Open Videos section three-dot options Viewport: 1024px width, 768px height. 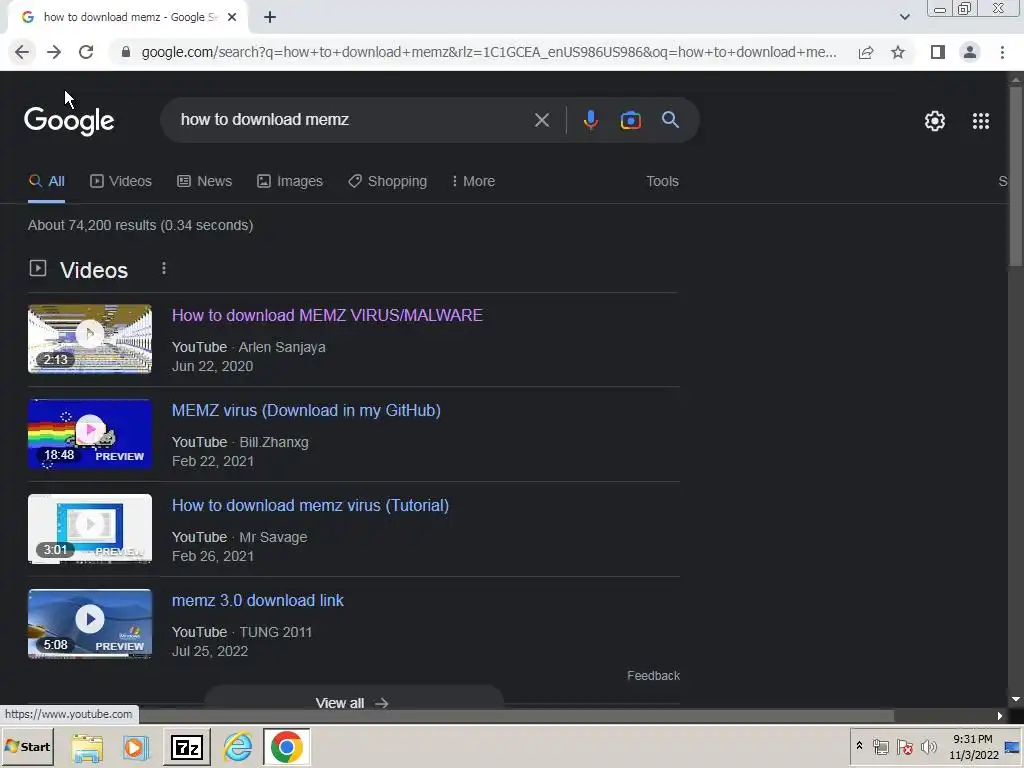(x=164, y=268)
